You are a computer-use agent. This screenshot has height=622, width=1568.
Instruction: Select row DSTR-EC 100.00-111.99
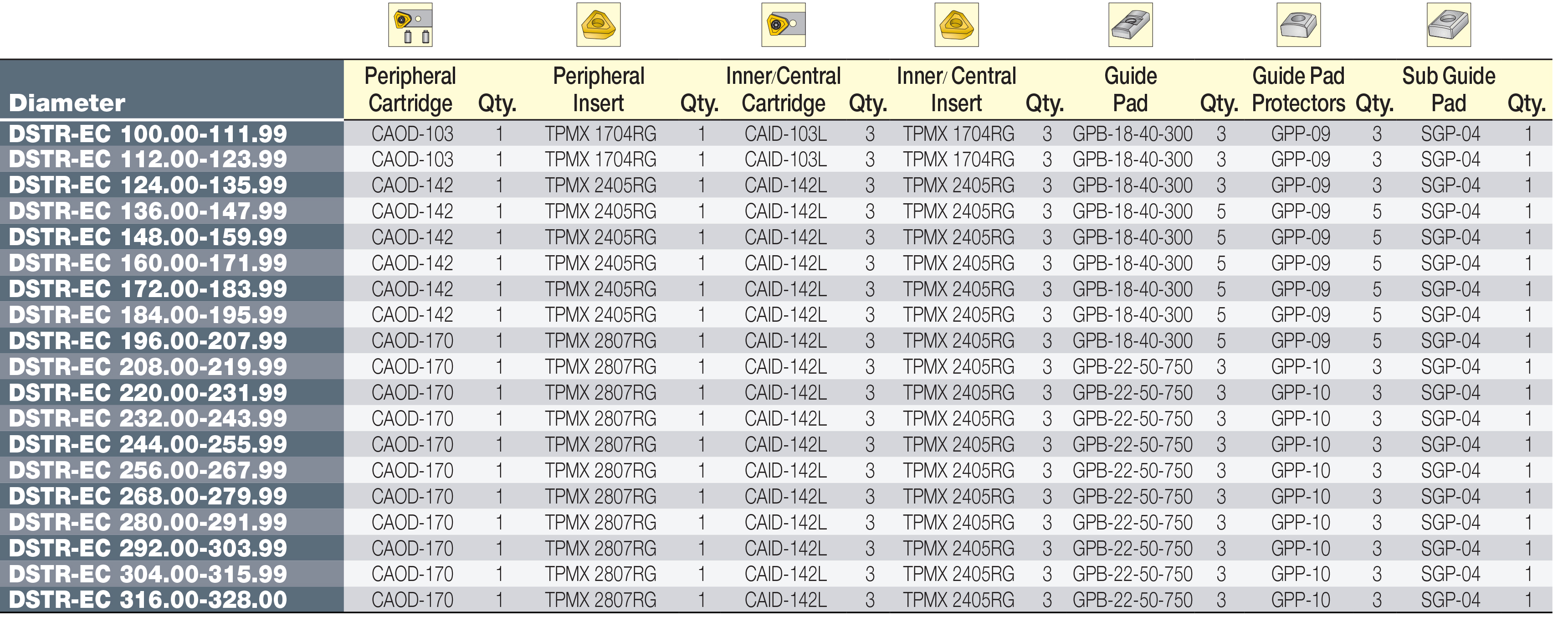click(776, 133)
